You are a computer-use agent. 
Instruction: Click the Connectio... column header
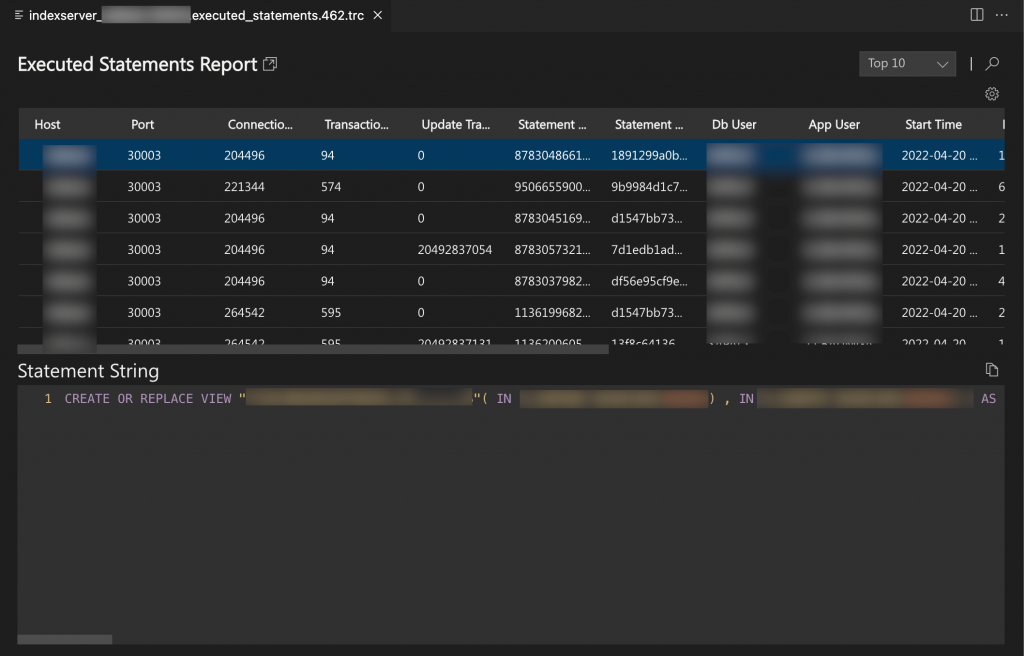tap(260, 124)
